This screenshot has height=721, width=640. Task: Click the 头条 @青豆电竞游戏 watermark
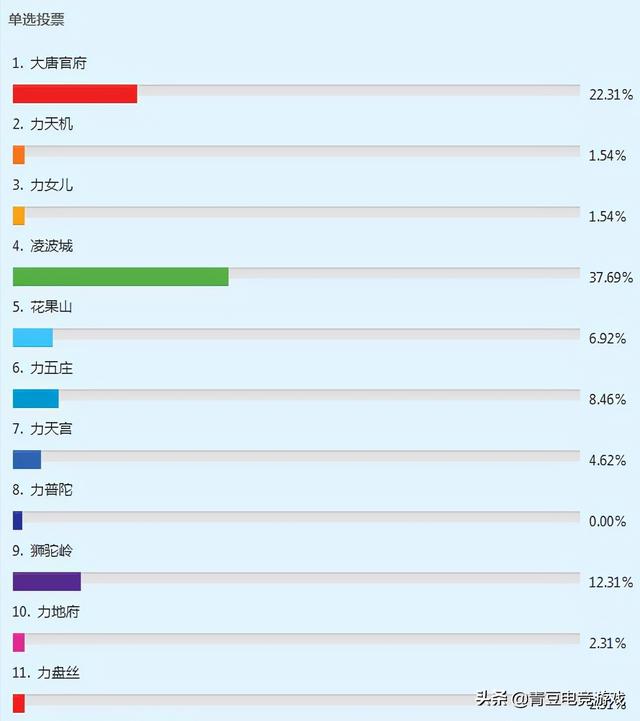(x=551, y=699)
